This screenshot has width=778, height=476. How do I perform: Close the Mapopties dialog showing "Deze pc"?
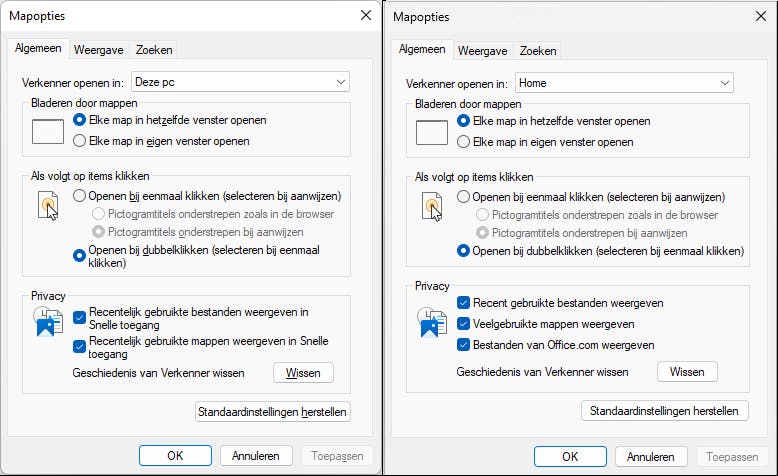365,16
